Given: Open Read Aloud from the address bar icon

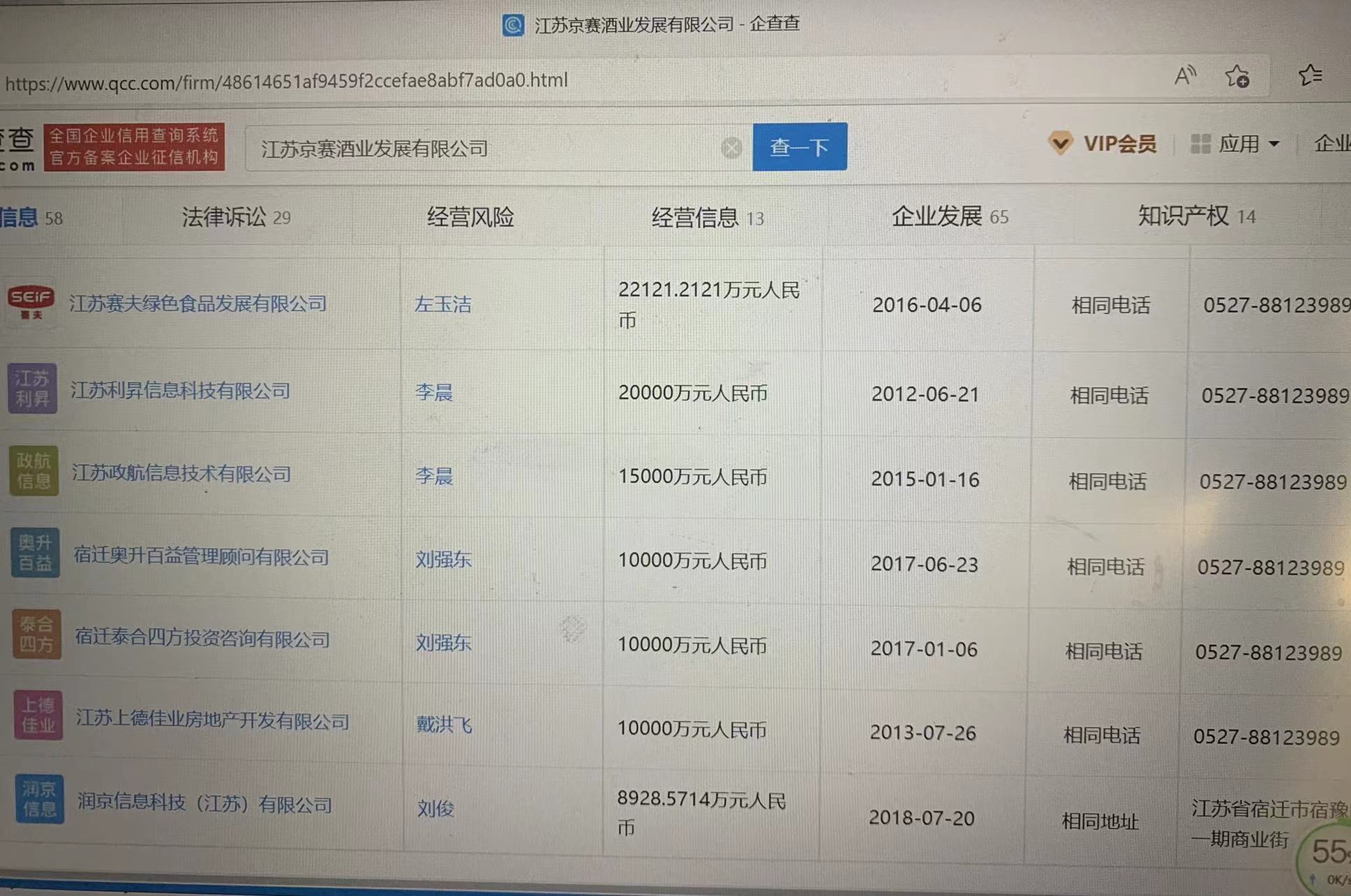Looking at the screenshot, I should 1186,77.
